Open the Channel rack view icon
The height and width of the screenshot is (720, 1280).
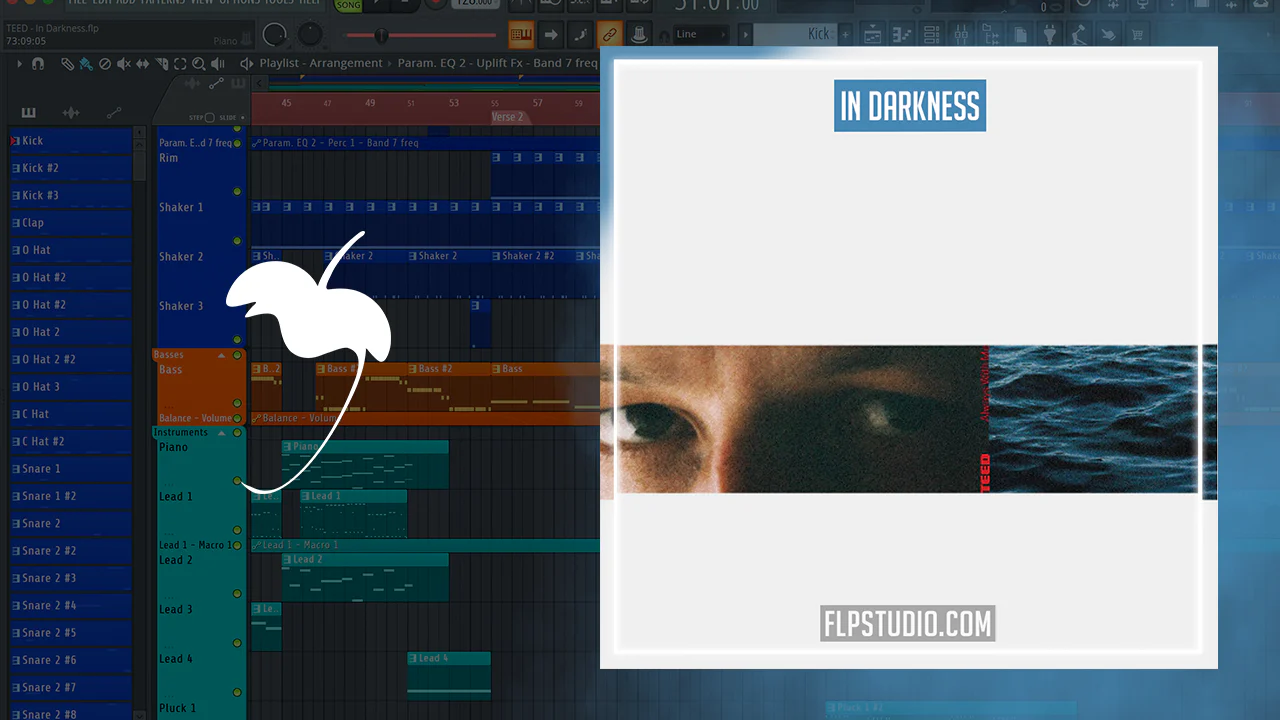pos(933,35)
